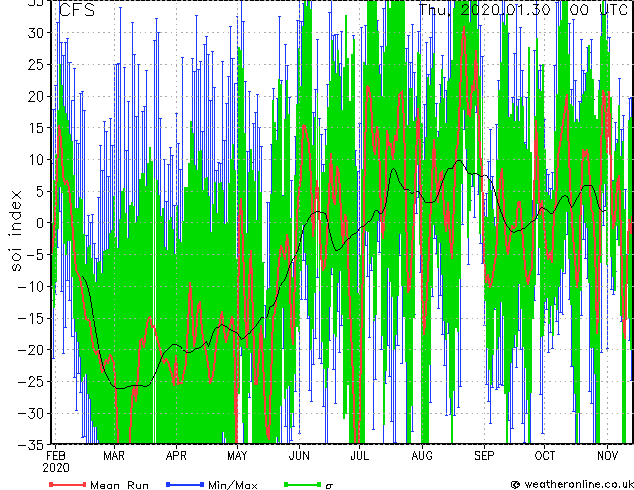The width and height of the screenshot is (634, 490).
Task: Click the '00 UTC' time label
Action: tap(598, 10)
